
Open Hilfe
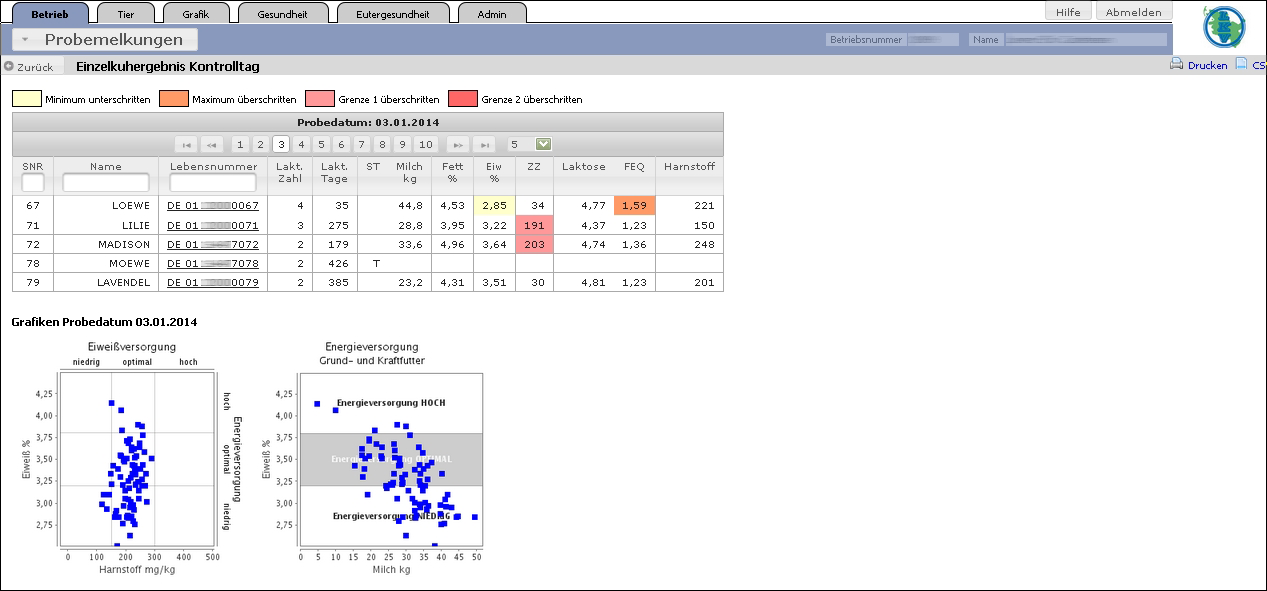coord(1068,12)
